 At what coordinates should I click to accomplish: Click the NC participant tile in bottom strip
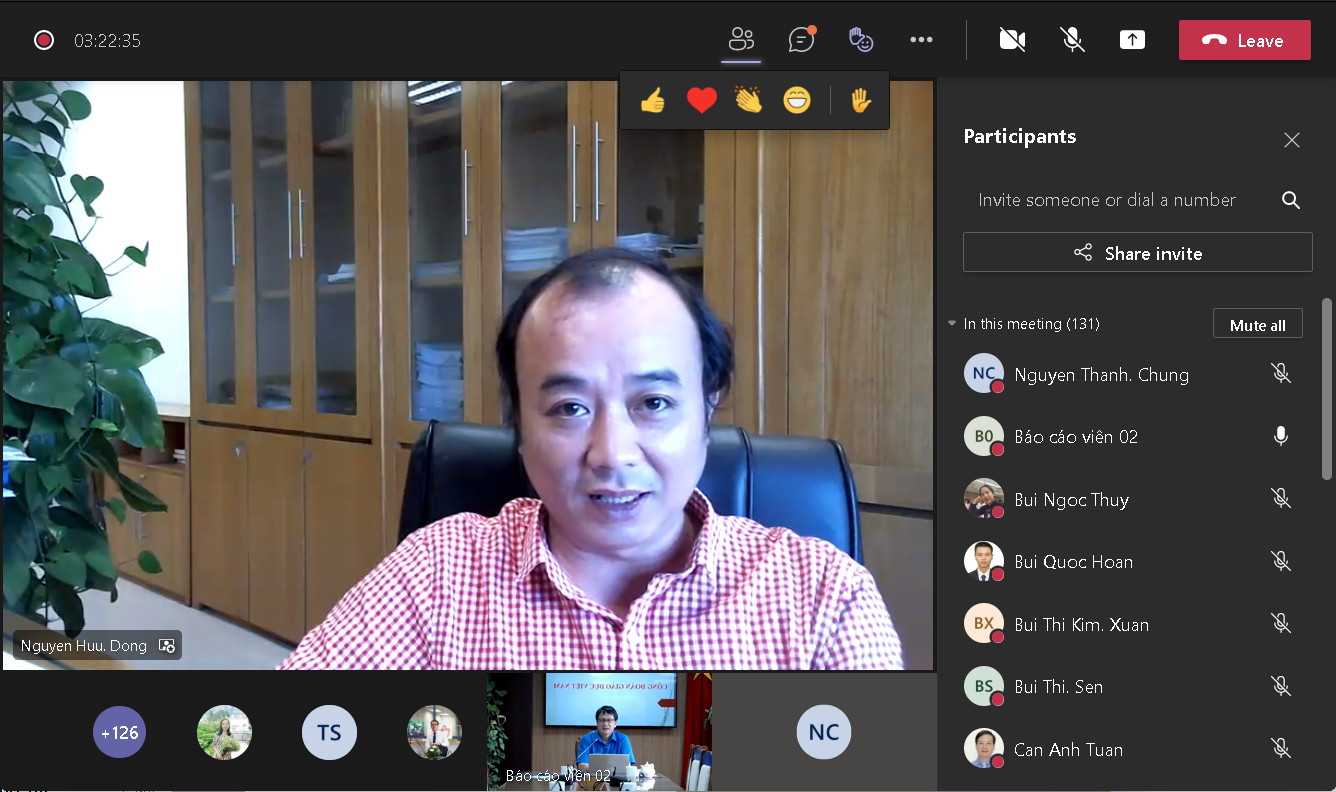[x=824, y=732]
